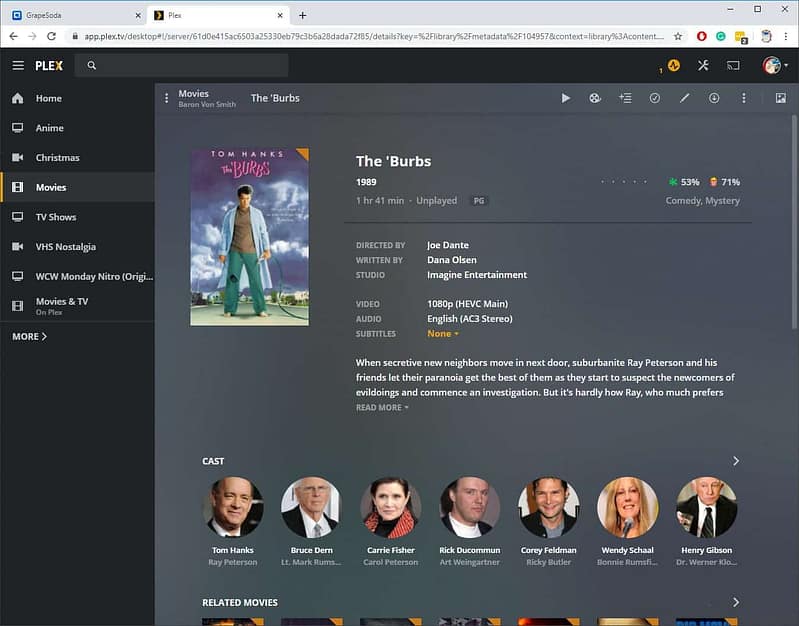Open Movies & TV on Plex
This screenshot has width=799, height=626.
pyautogui.click(x=77, y=306)
